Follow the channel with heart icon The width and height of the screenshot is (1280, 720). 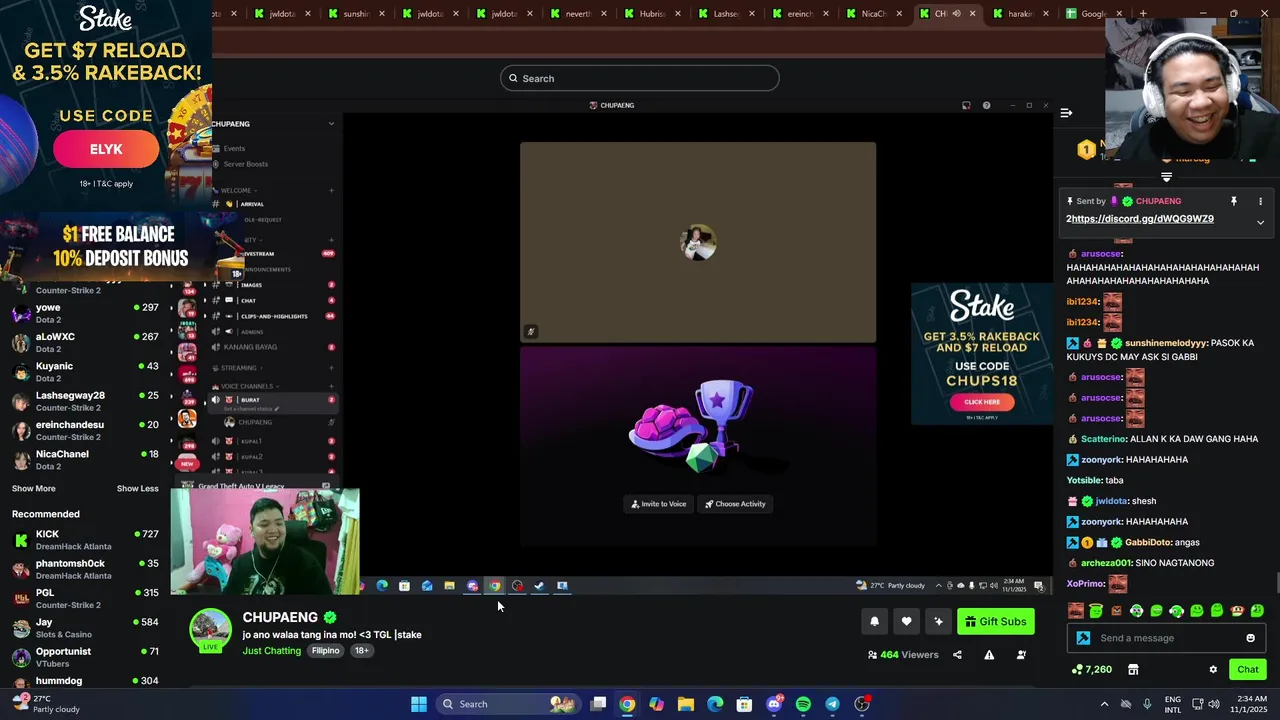(x=906, y=621)
